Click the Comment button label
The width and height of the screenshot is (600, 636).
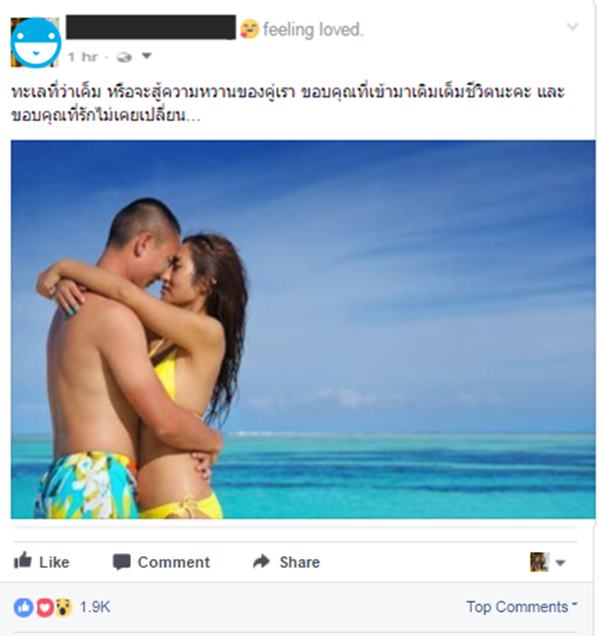click(x=174, y=562)
